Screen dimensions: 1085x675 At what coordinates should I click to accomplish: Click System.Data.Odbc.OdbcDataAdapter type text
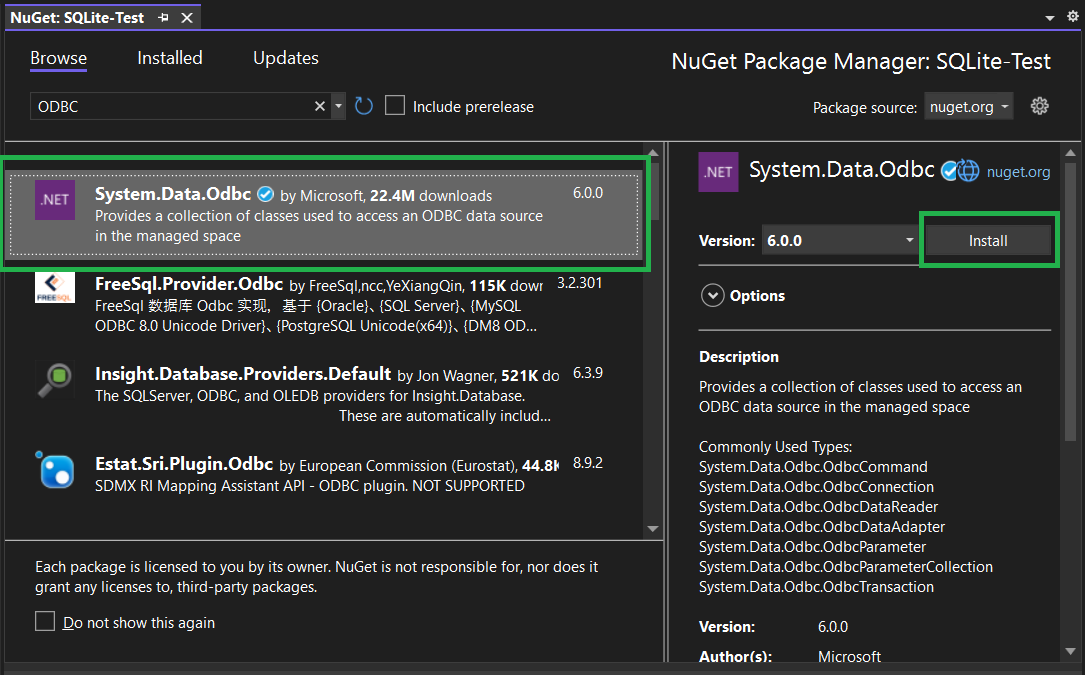(821, 527)
